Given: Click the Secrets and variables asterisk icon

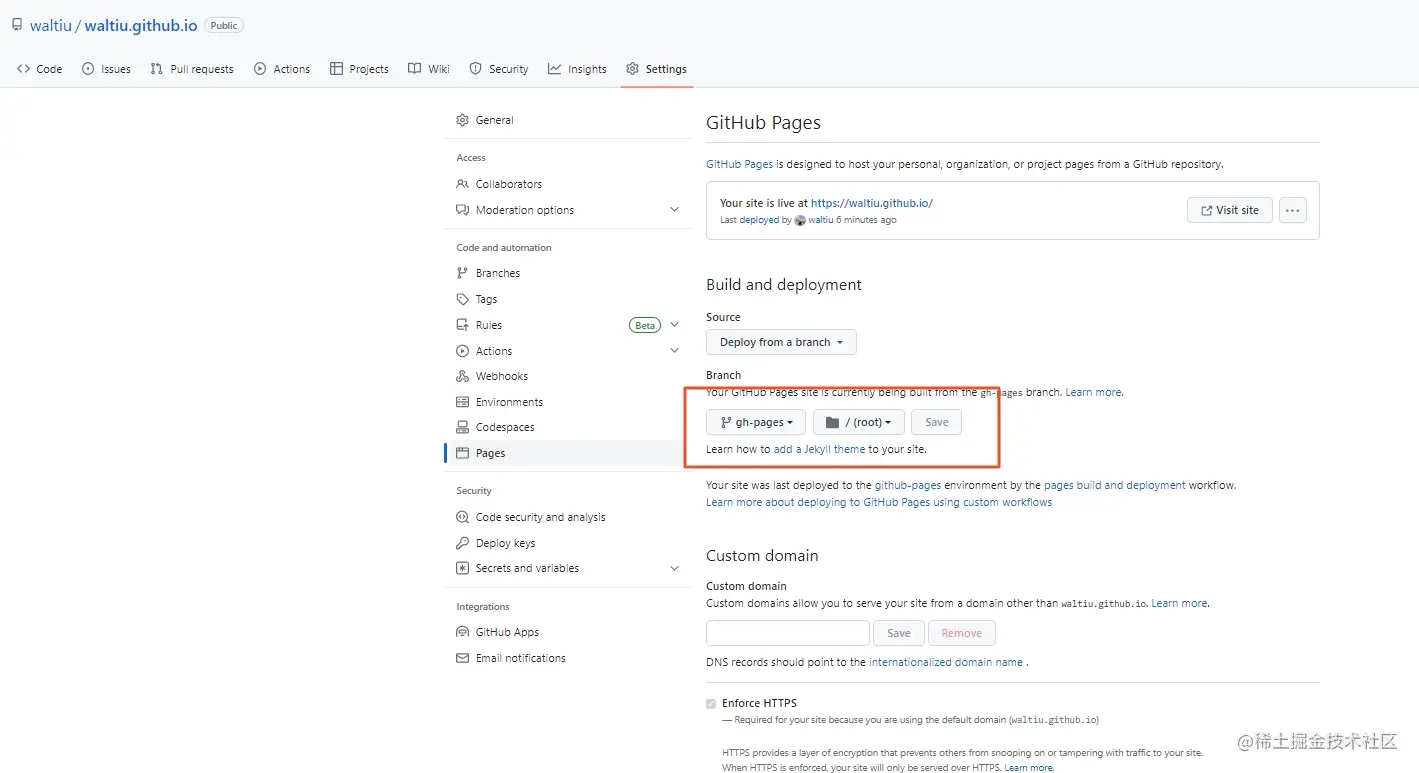Looking at the screenshot, I should 462,568.
